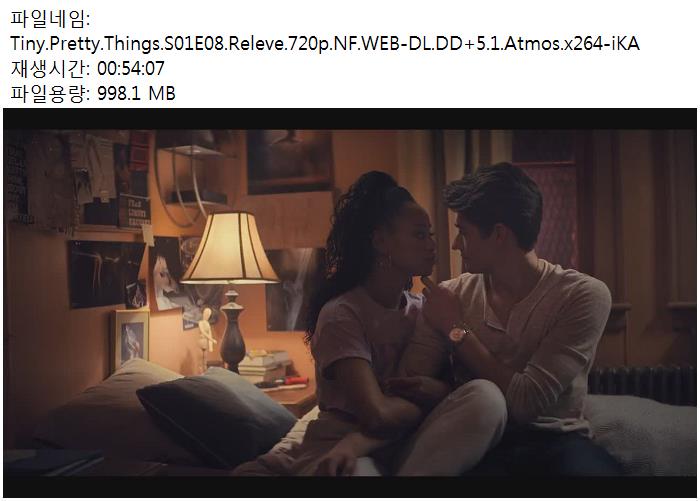Click the dark poster on the left wall
The width and height of the screenshot is (700, 501).
[106, 274]
